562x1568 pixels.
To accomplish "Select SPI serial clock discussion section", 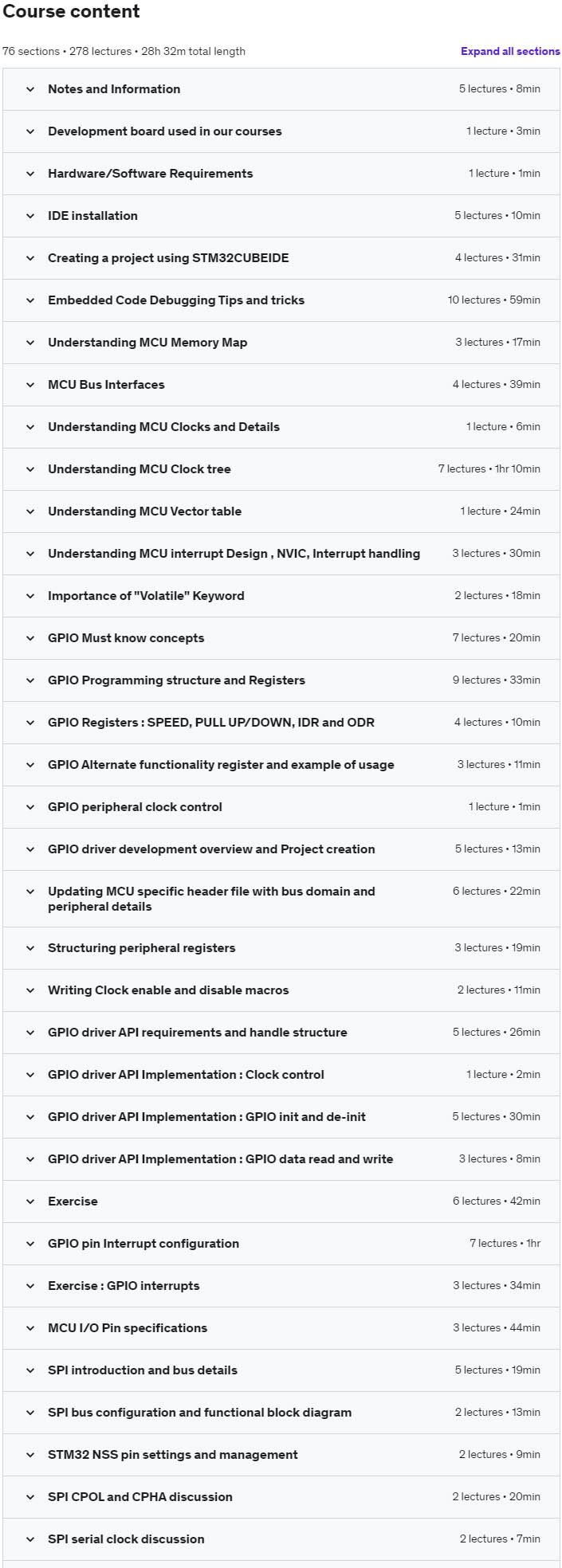I will click(281, 1539).
